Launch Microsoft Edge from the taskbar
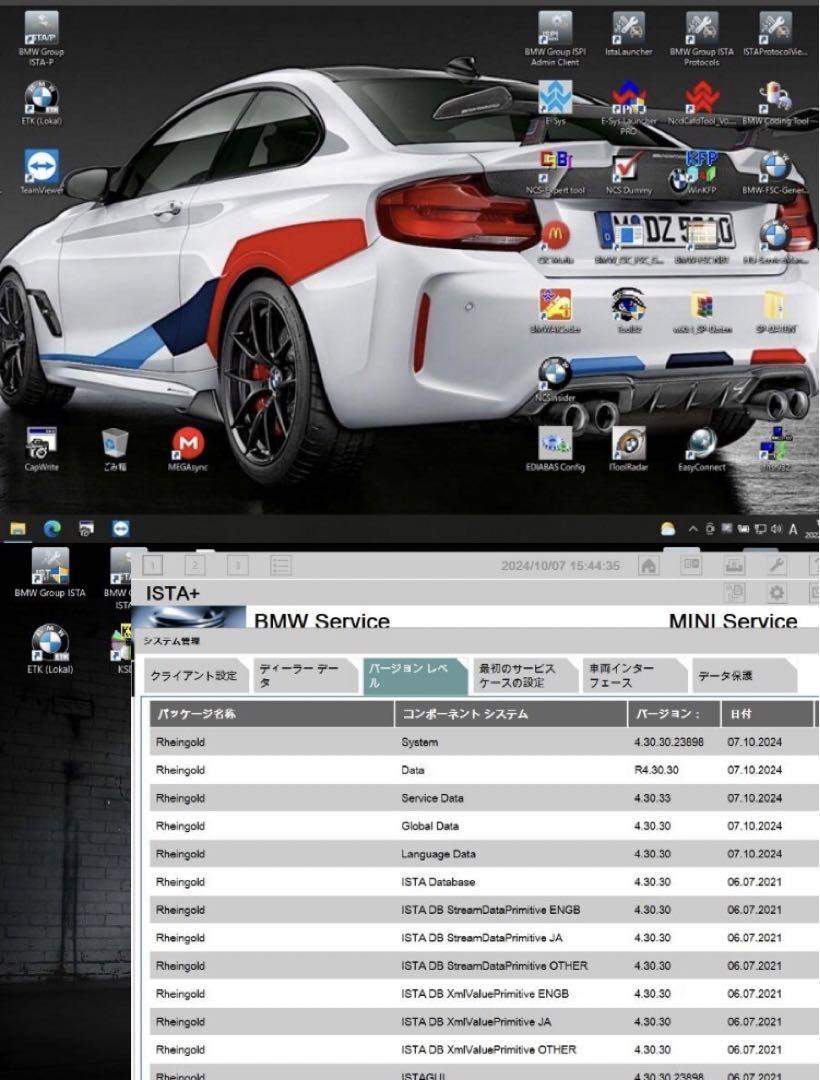The width and height of the screenshot is (820, 1080). click(52, 528)
